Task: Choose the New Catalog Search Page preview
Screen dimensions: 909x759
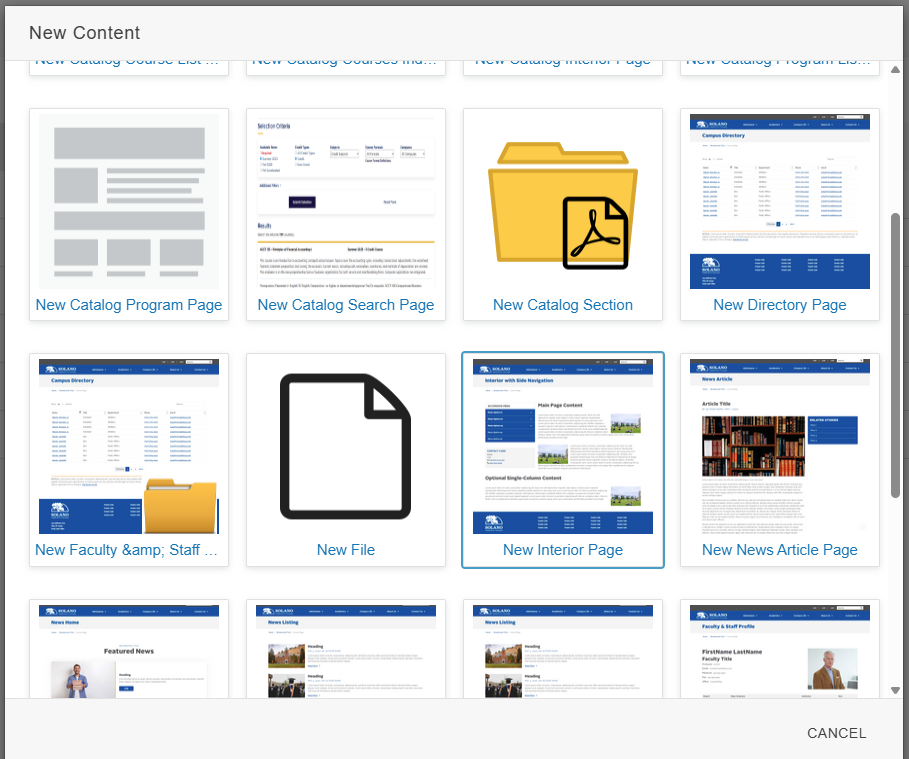Action: pyautogui.click(x=346, y=201)
